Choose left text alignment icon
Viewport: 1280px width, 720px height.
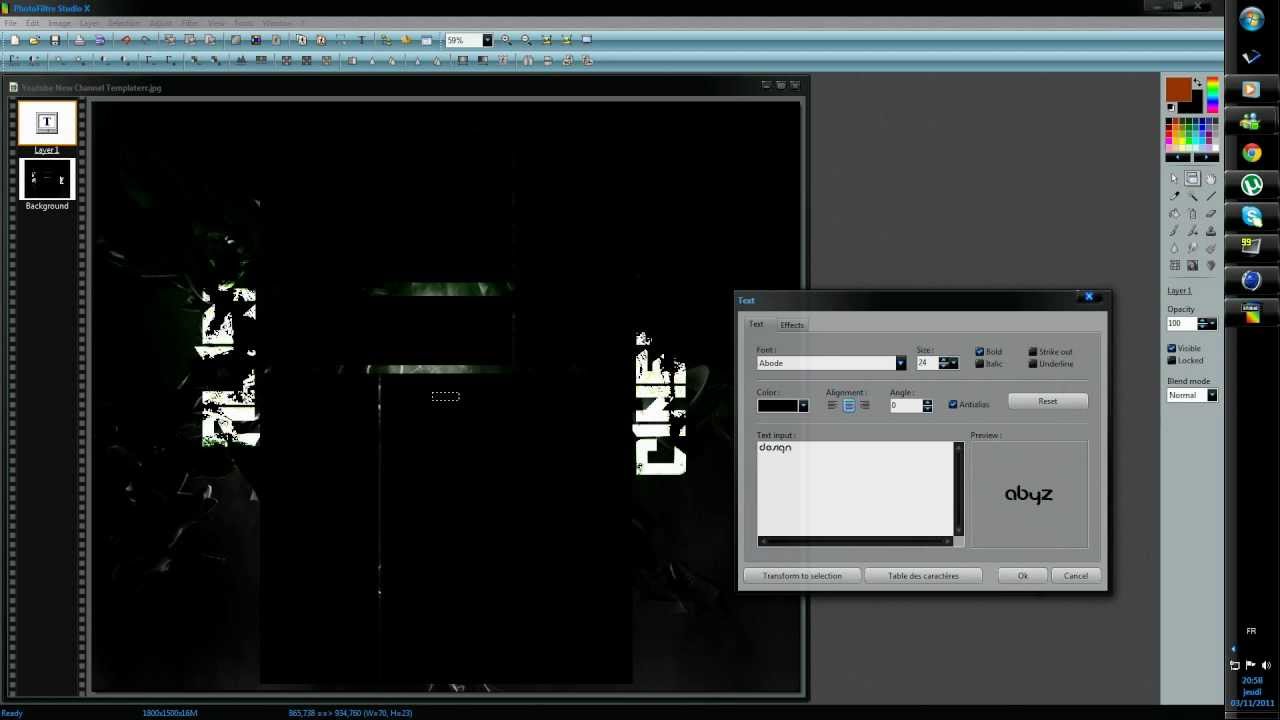pyautogui.click(x=833, y=405)
